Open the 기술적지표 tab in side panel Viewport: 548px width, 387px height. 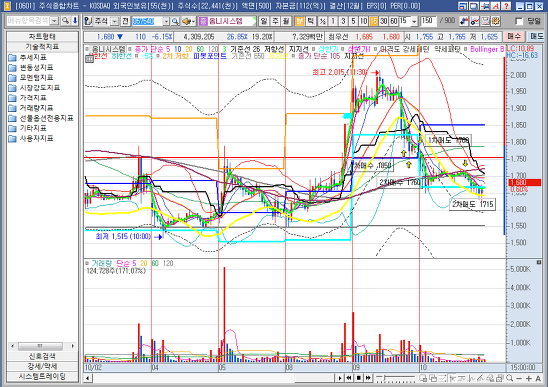(42, 46)
